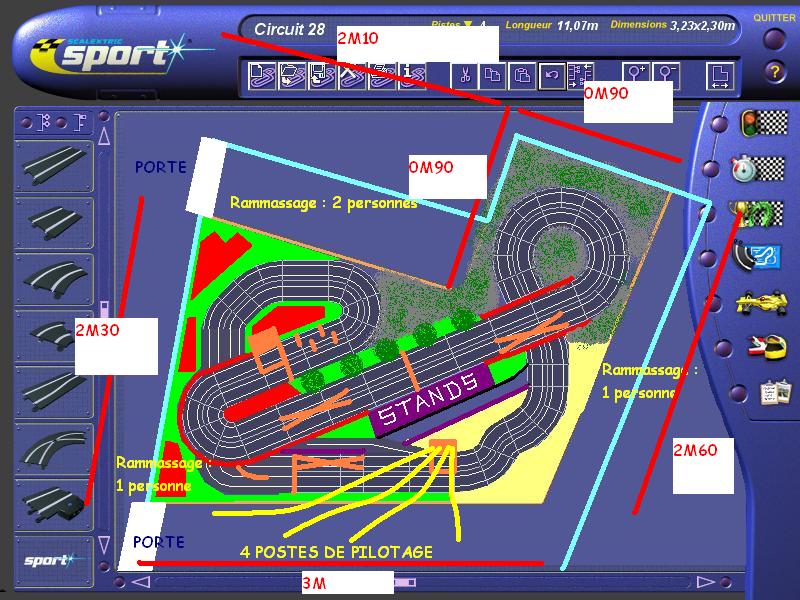Open the circuit information 'i' icon
Image resolution: width=800 pixels, height=600 pixels.
tap(412, 75)
